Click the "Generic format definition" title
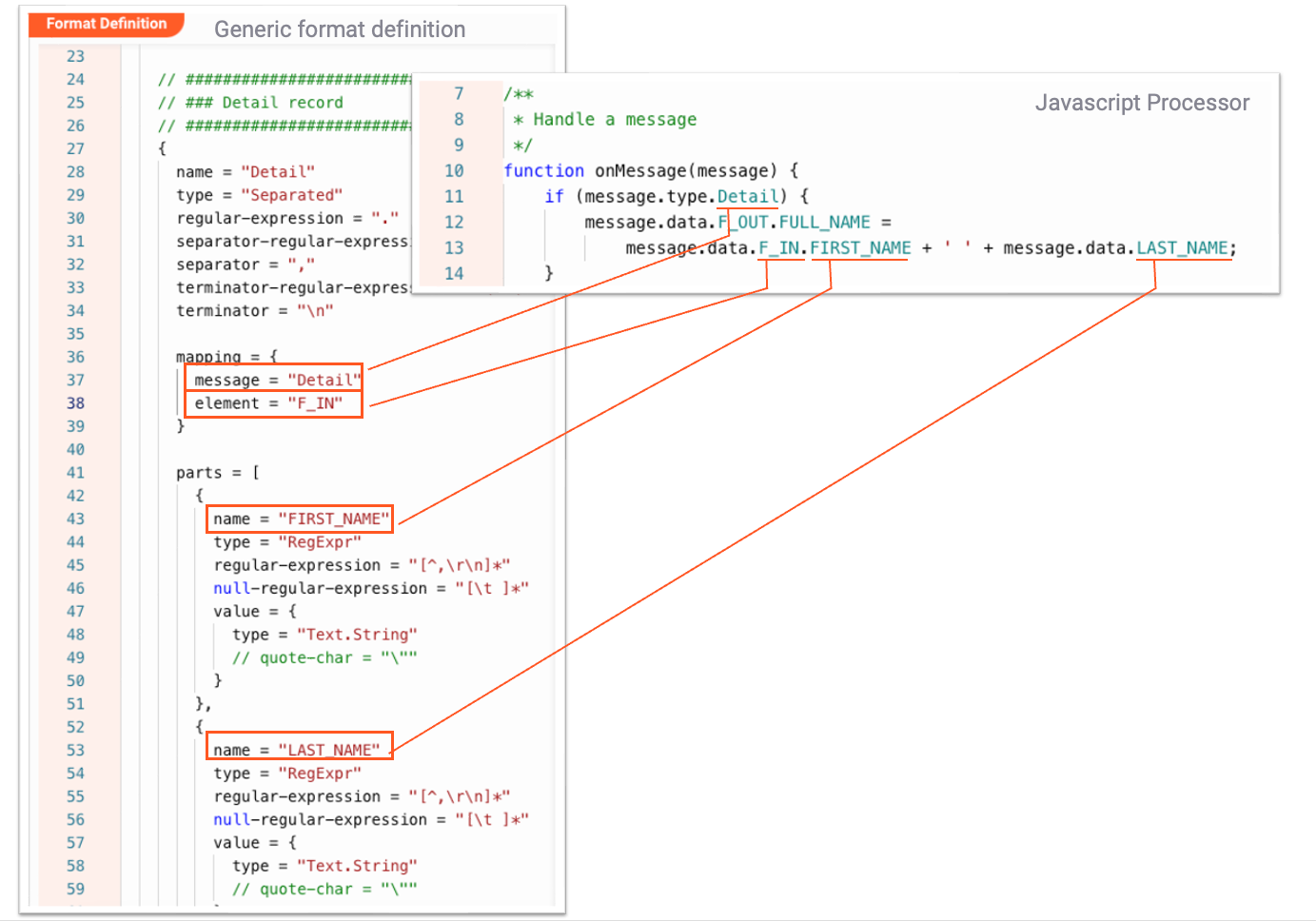1316x921 pixels. [340, 29]
